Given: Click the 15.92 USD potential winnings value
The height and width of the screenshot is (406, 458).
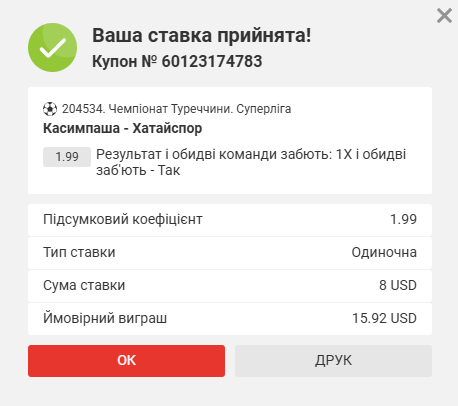Looking at the screenshot, I should [x=384, y=318].
